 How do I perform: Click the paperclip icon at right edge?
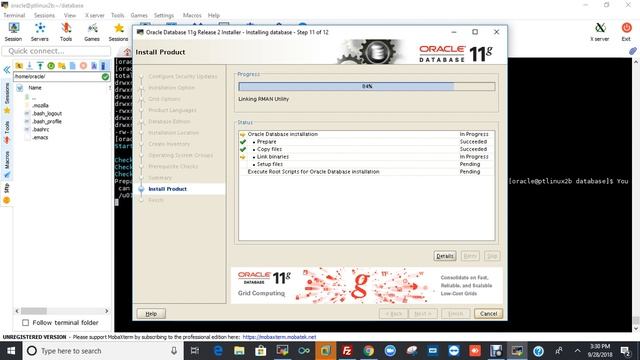tap(633, 51)
